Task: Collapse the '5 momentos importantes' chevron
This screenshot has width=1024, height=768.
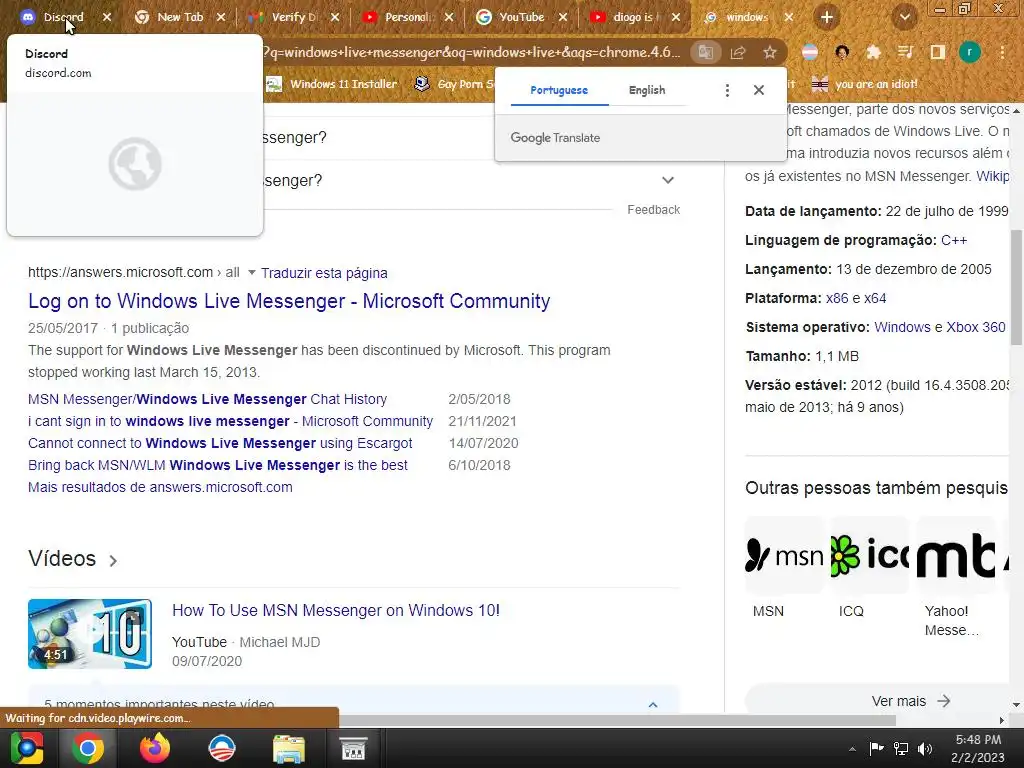Action: 652,705
